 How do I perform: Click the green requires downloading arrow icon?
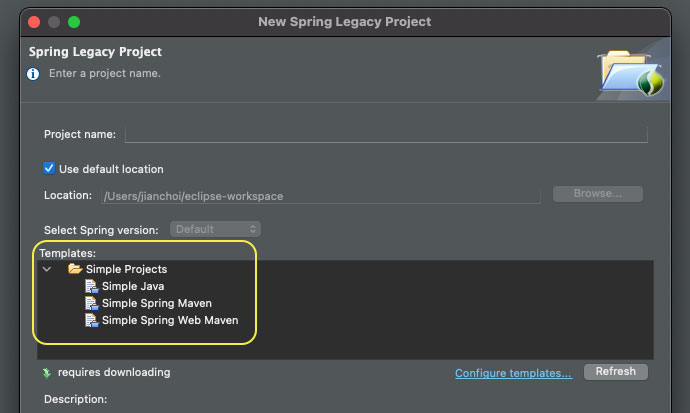point(47,373)
